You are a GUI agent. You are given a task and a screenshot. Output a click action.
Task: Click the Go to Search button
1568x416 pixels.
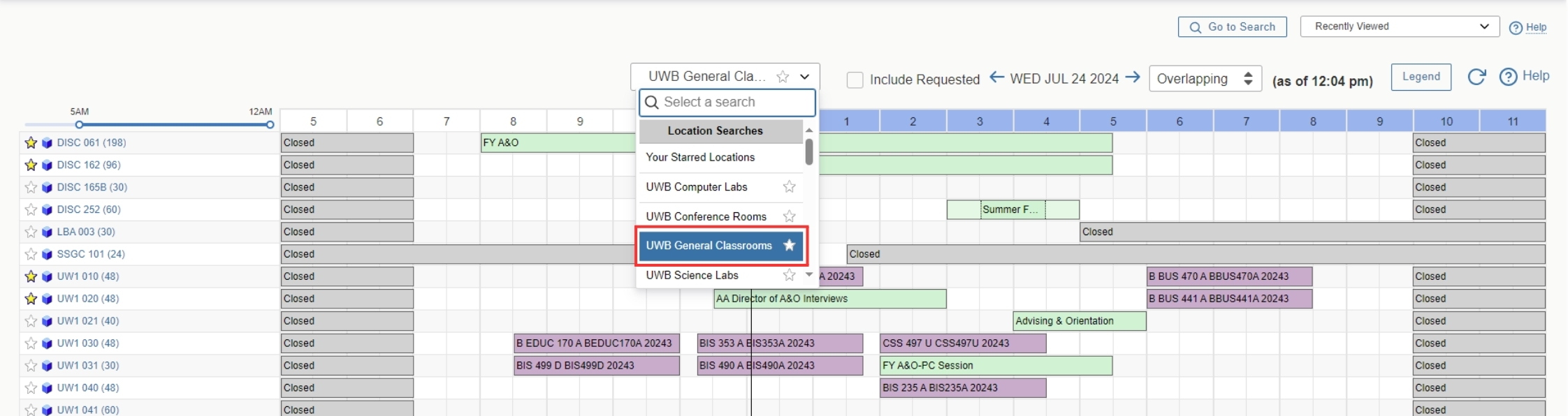click(1232, 27)
